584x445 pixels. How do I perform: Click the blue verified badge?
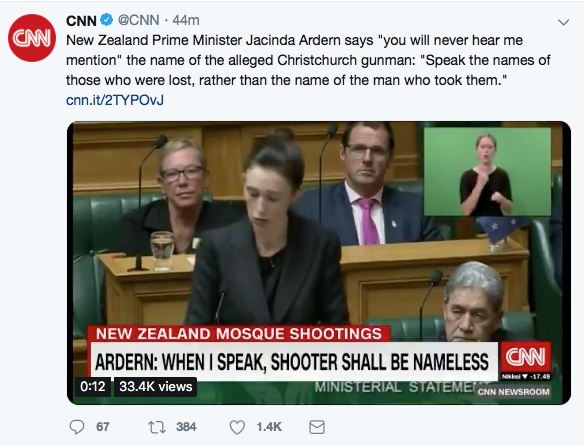(107, 20)
